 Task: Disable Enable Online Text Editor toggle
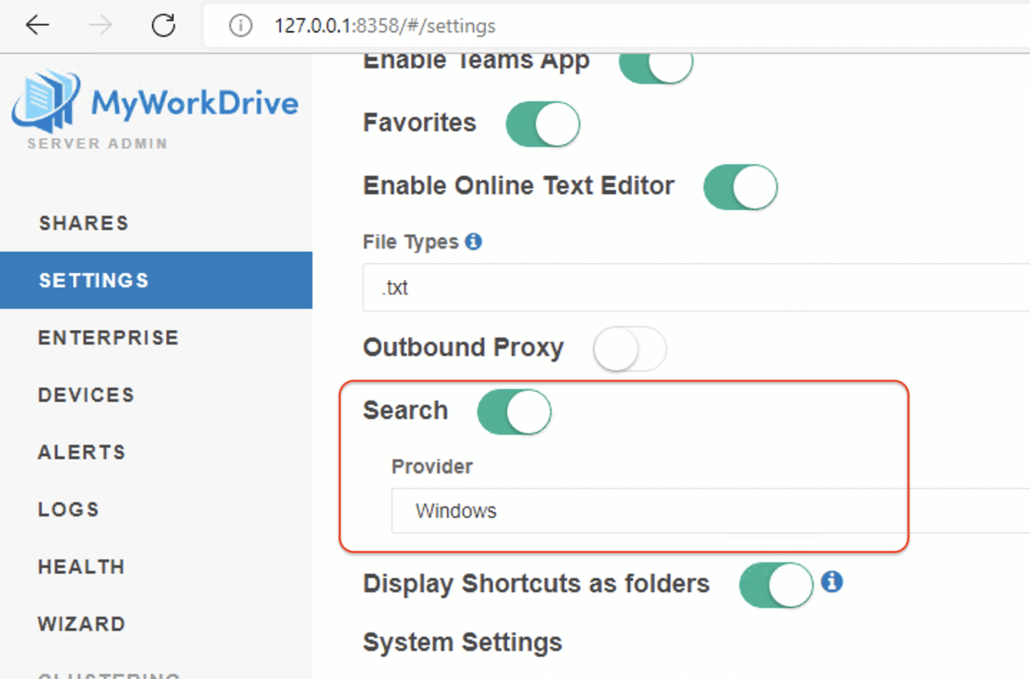[740, 187]
